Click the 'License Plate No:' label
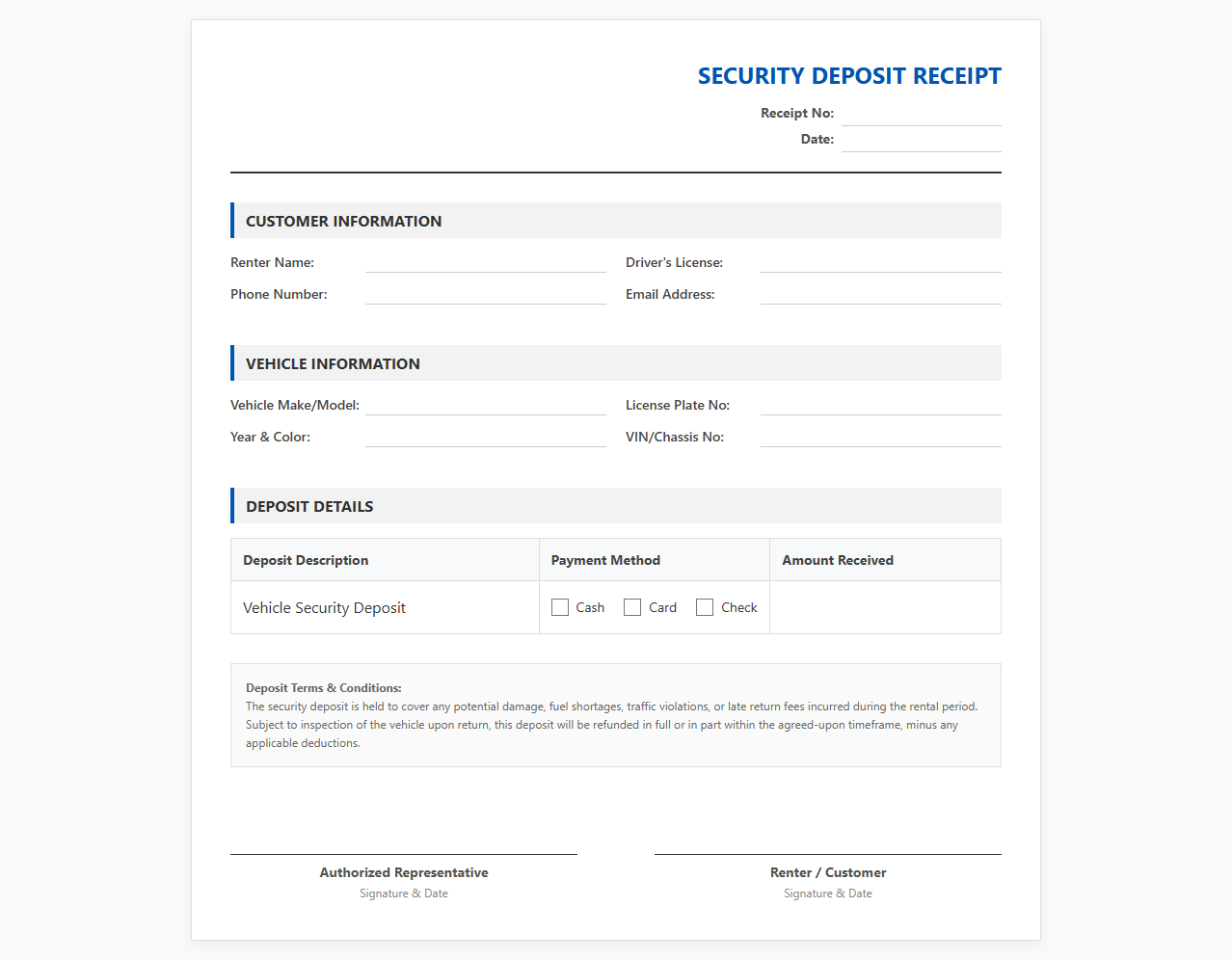The width and height of the screenshot is (1232, 960). (x=678, y=405)
